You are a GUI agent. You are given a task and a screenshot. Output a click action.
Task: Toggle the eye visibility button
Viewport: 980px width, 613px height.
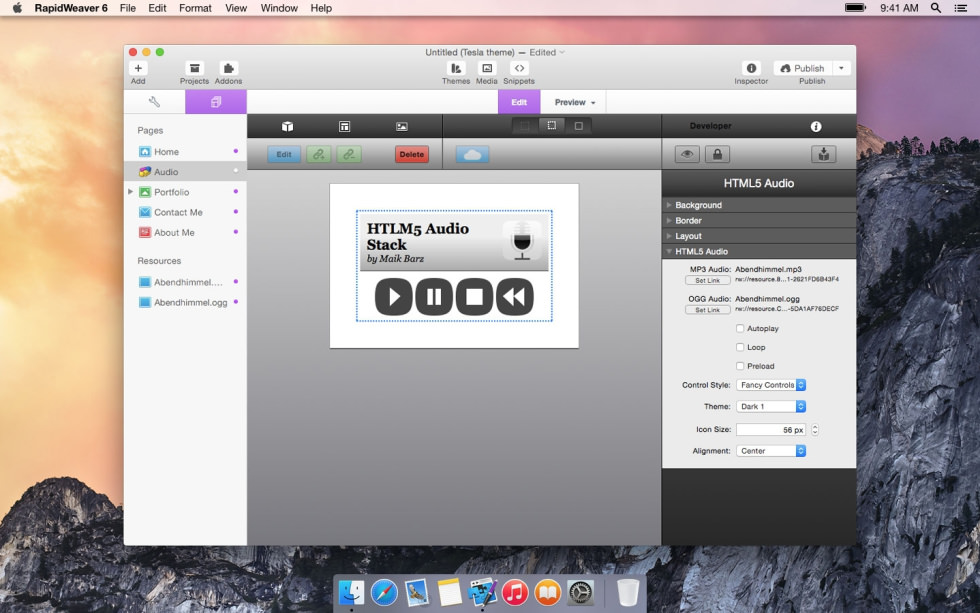point(687,154)
